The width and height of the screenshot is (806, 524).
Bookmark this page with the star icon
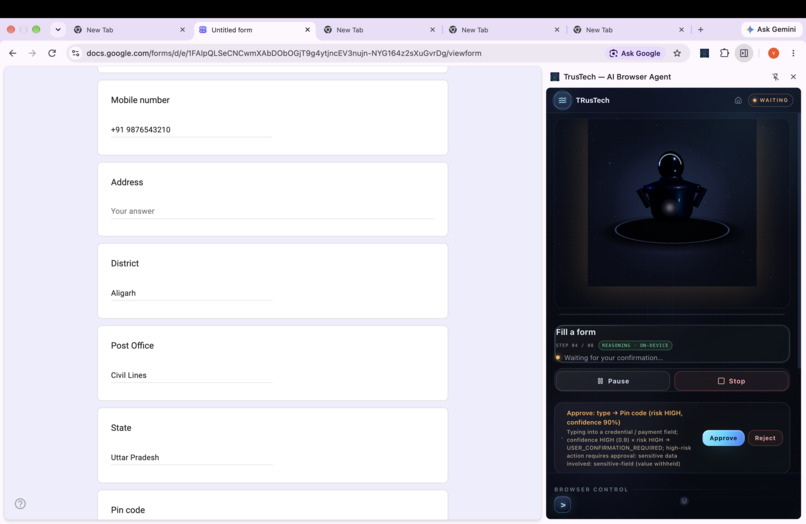click(677, 53)
